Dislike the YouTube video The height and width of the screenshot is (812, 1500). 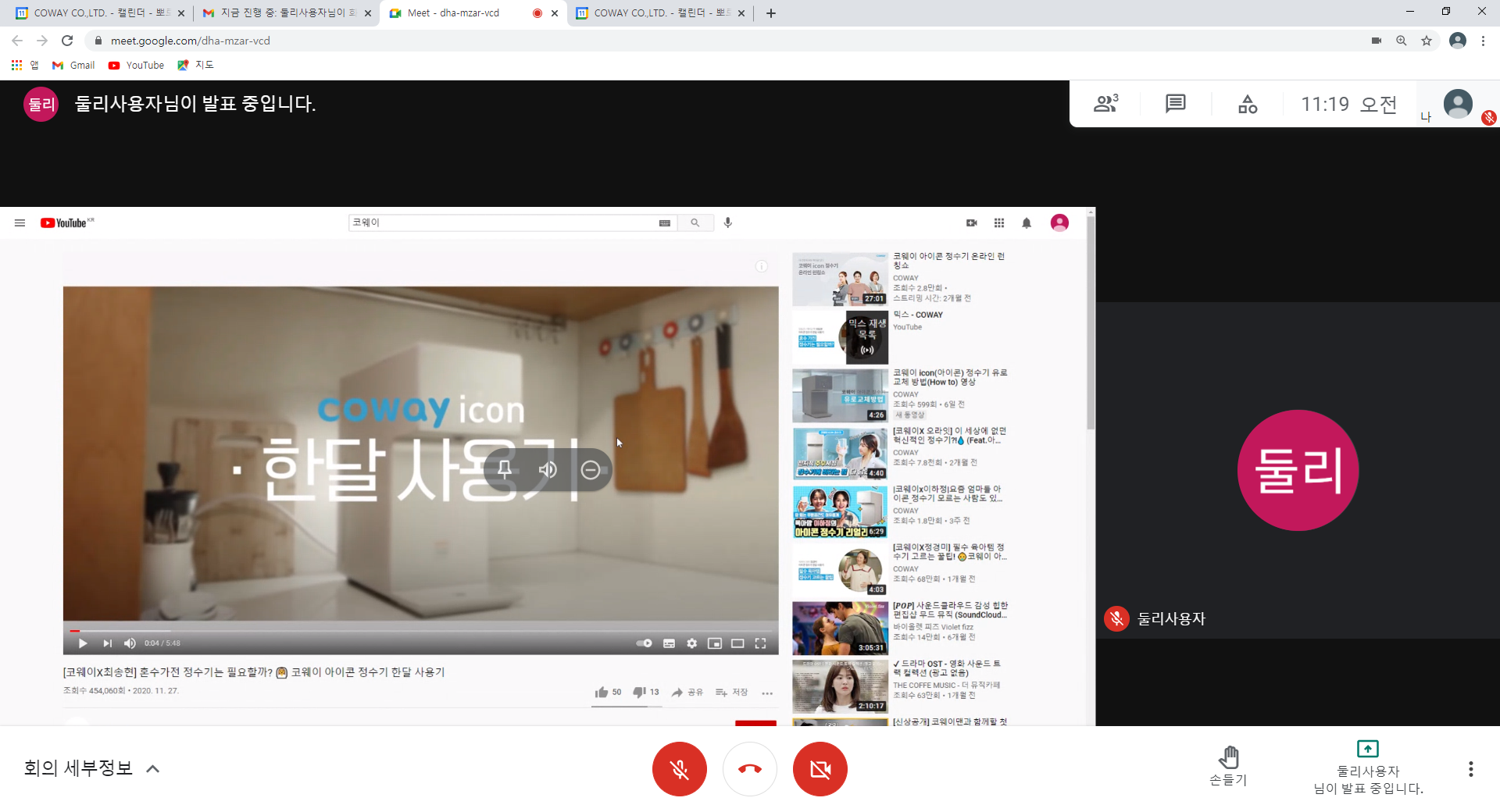pyautogui.click(x=646, y=693)
